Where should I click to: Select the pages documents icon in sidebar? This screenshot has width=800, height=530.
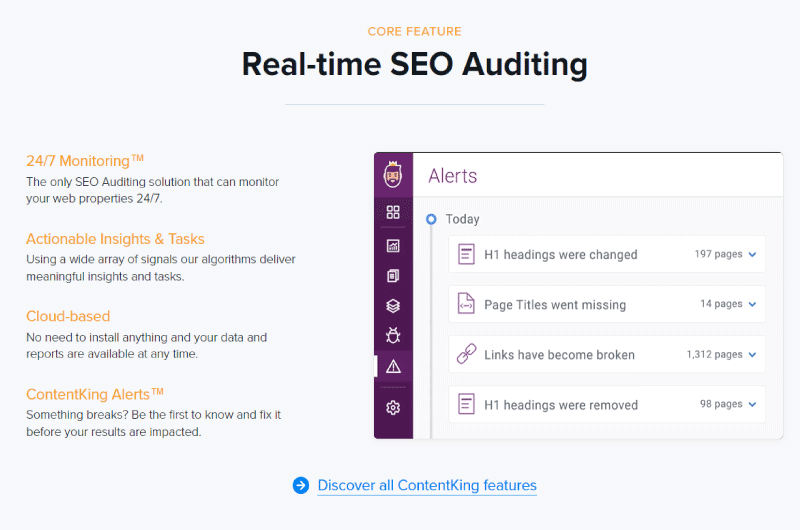coord(393,276)
